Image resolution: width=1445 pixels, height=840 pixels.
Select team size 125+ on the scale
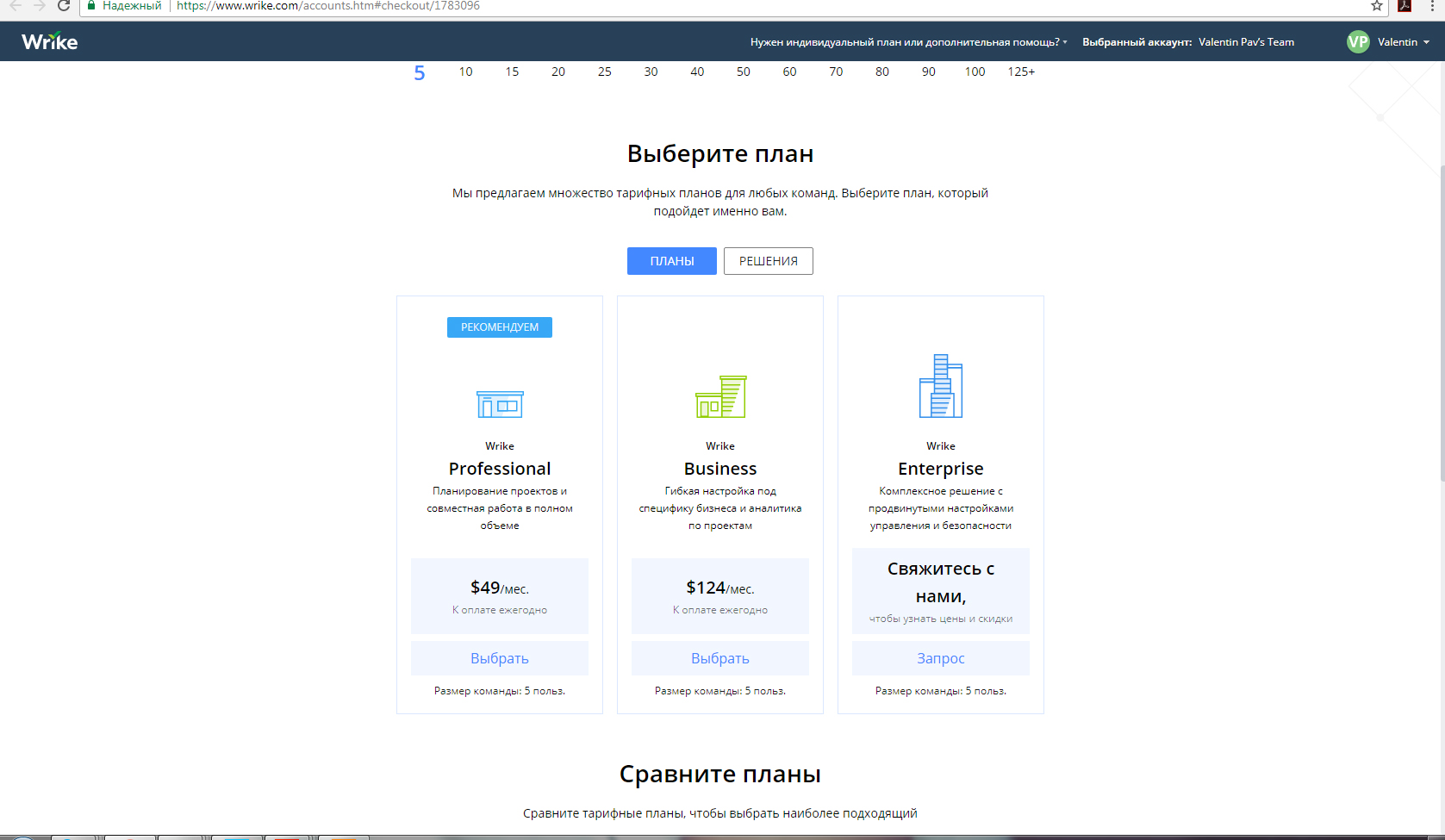point(1021,72)
